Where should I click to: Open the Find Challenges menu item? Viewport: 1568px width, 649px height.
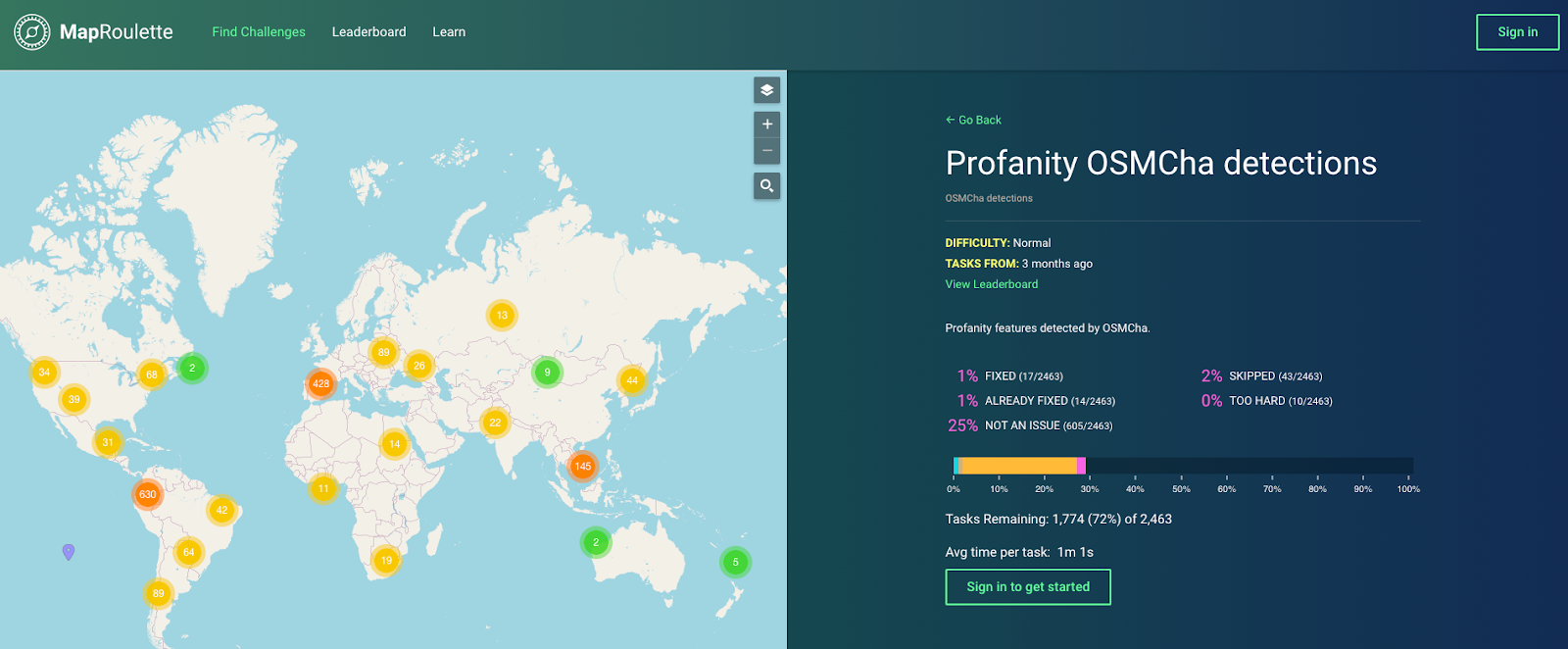[259, 32]
